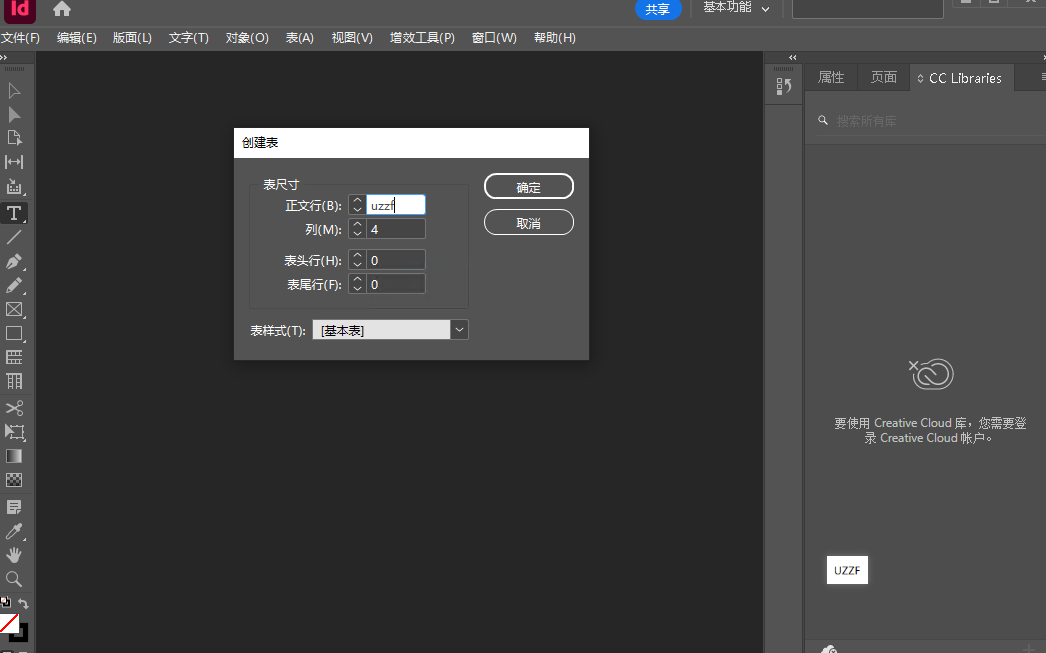Viewport: 1046px width, 653px height.
Task: Select the horizontal grid tool
Action: (x=14, y=358)
